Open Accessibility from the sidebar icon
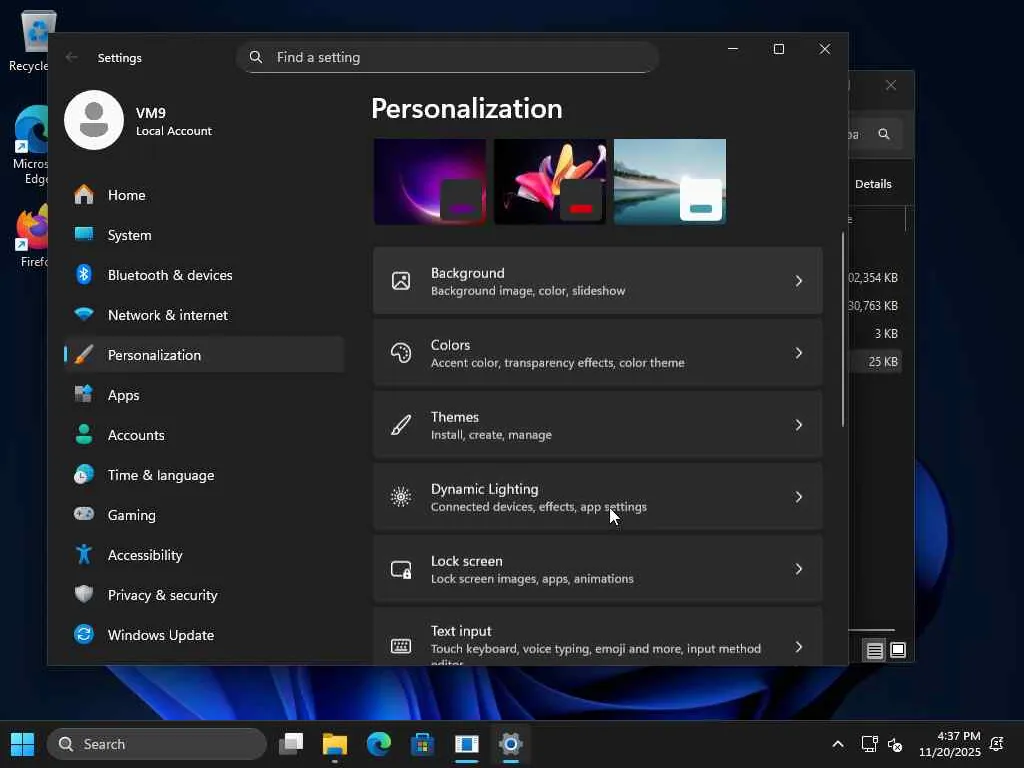 [x=85, y=555]
